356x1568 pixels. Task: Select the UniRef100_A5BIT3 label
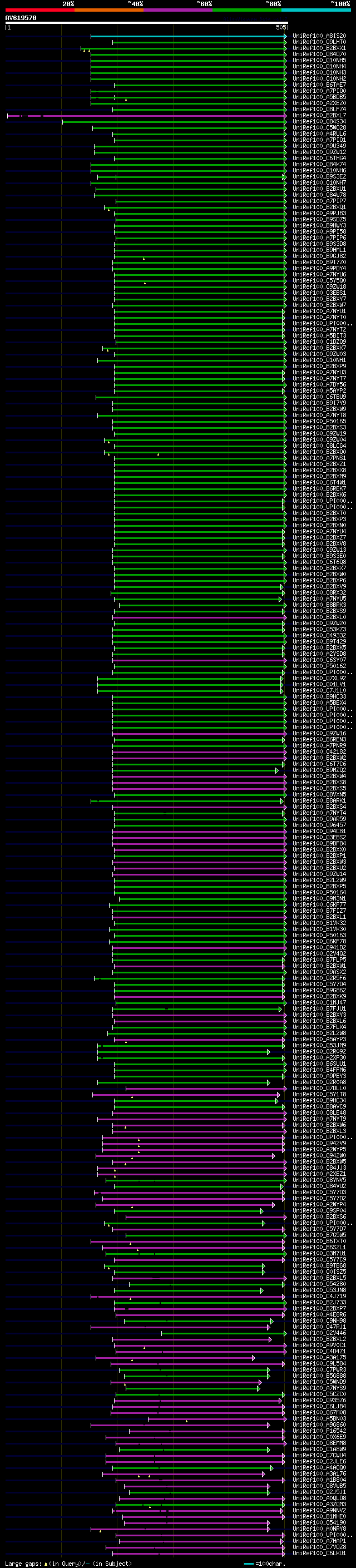click(319, 335)
